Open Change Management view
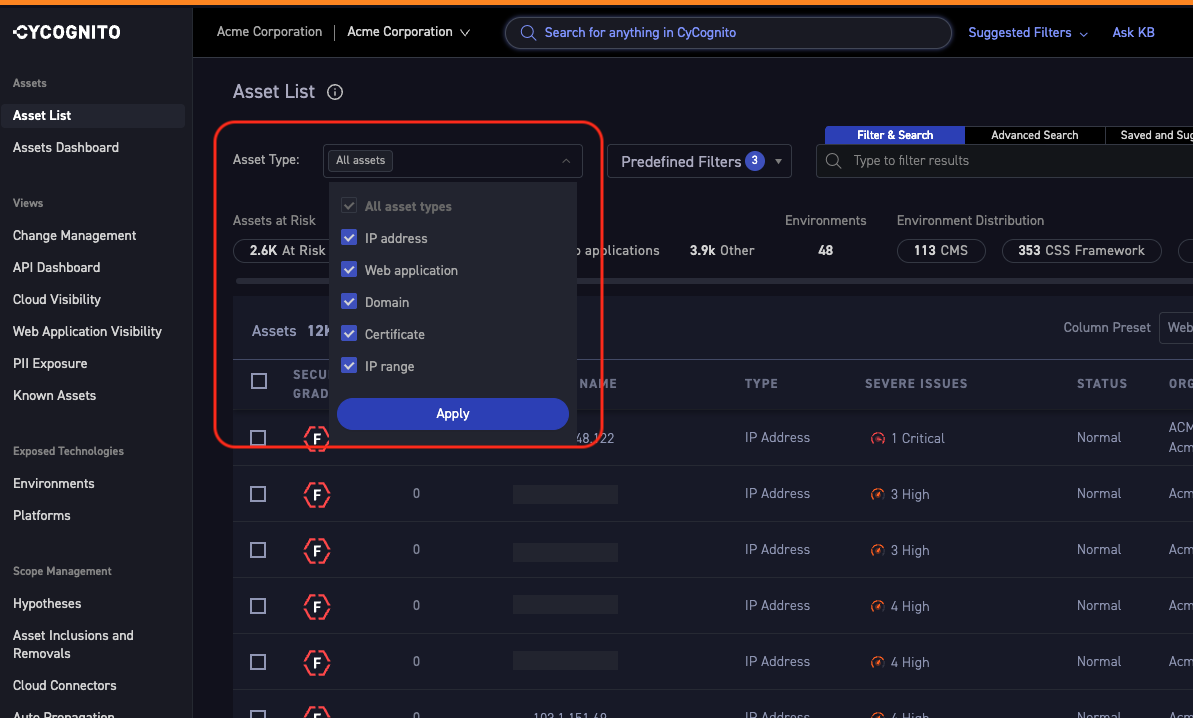The width and height of the screenshot is (1193, 718). pyautogui.click(x=75, y=236)
